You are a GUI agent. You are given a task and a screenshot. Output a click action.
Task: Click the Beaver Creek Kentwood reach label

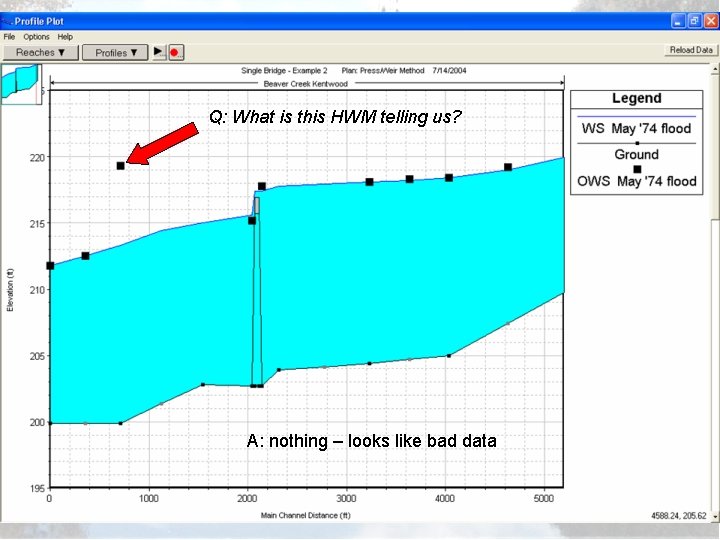click(x=305, y=84)
